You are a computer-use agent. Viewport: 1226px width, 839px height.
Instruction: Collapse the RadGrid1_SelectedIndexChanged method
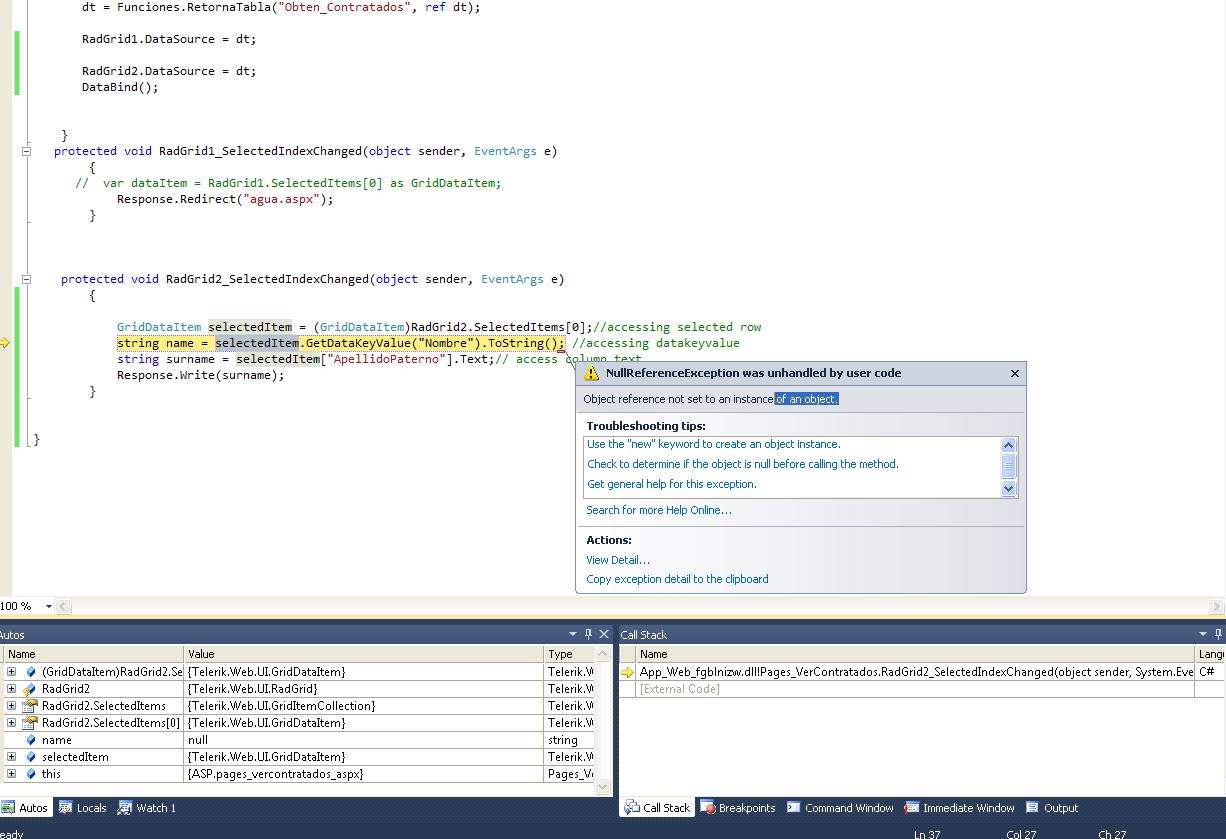coord(27,152)
